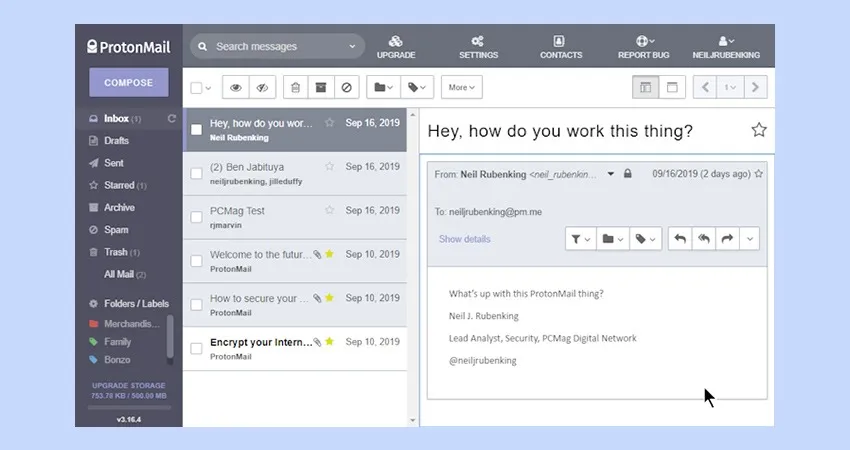Expand sender details triangle arrow

(610, 174)
